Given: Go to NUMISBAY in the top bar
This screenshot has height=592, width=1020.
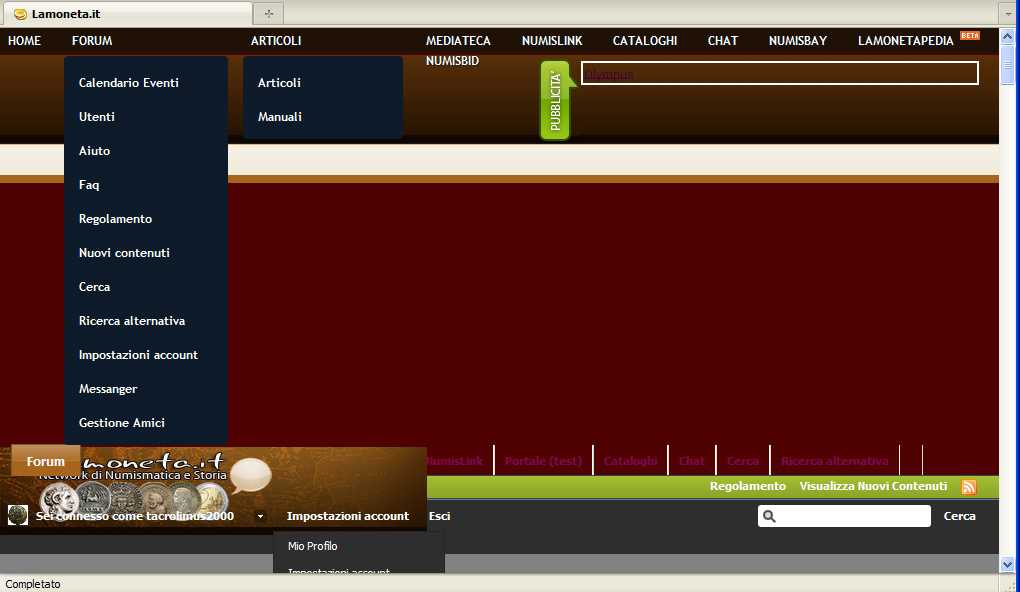Looking at the screenshot, I should click(798, 41).
